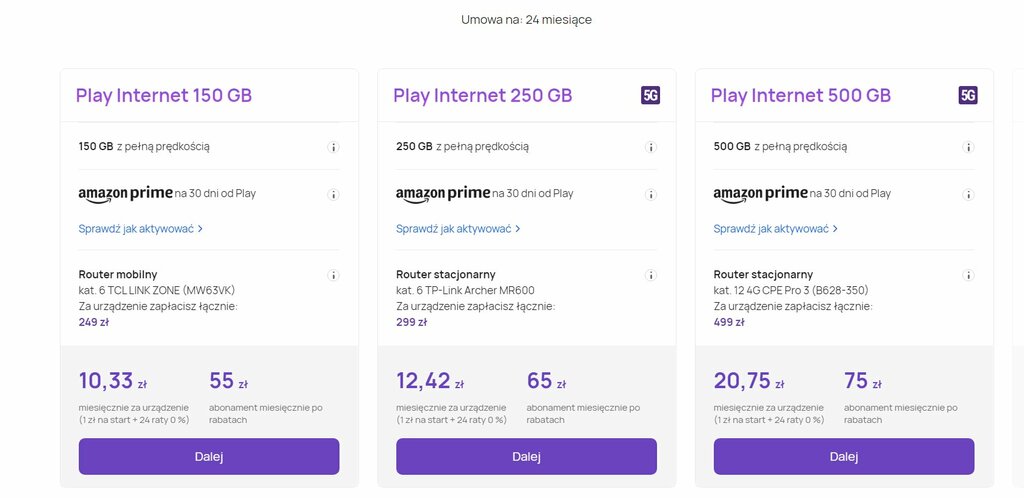Click Dalej for Play Internet 250 GB
1024x498 pixels.
pos(526,456)
